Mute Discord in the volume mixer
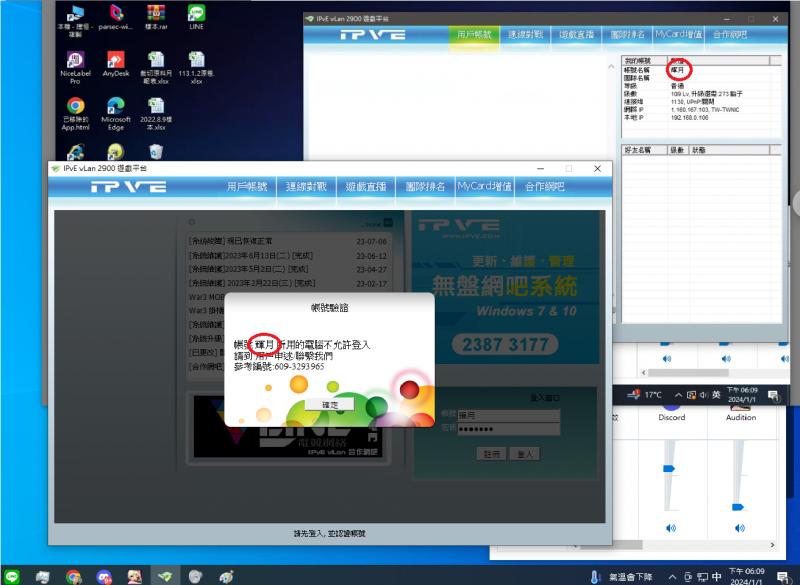This screenshot has height=585, width=800. (670, 527)
